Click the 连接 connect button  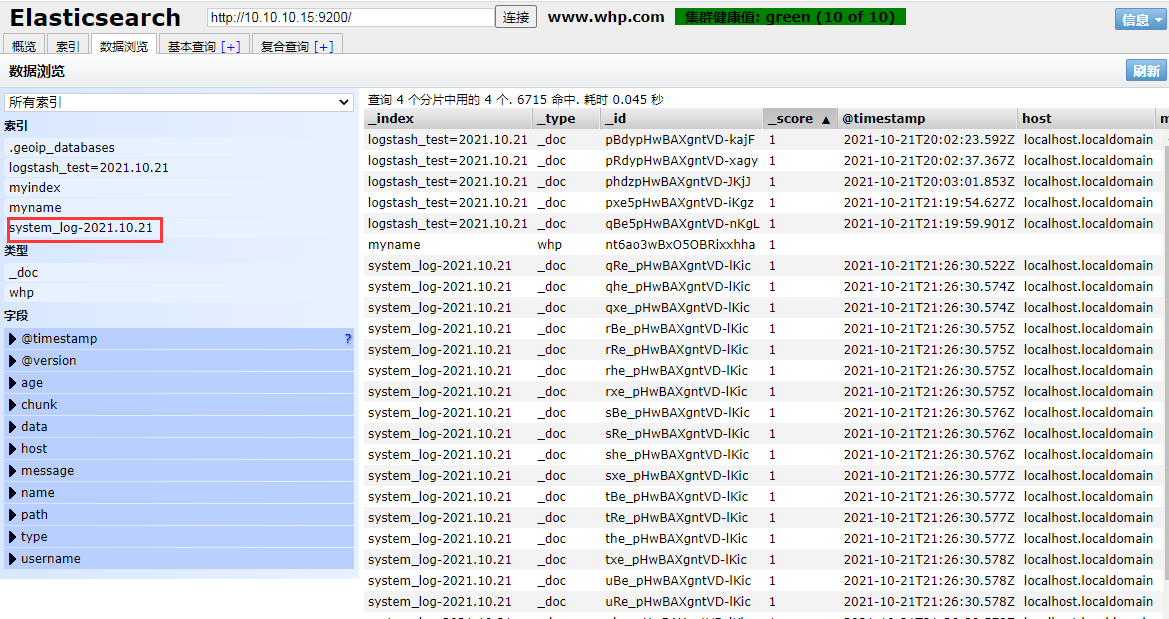(516, 16)
